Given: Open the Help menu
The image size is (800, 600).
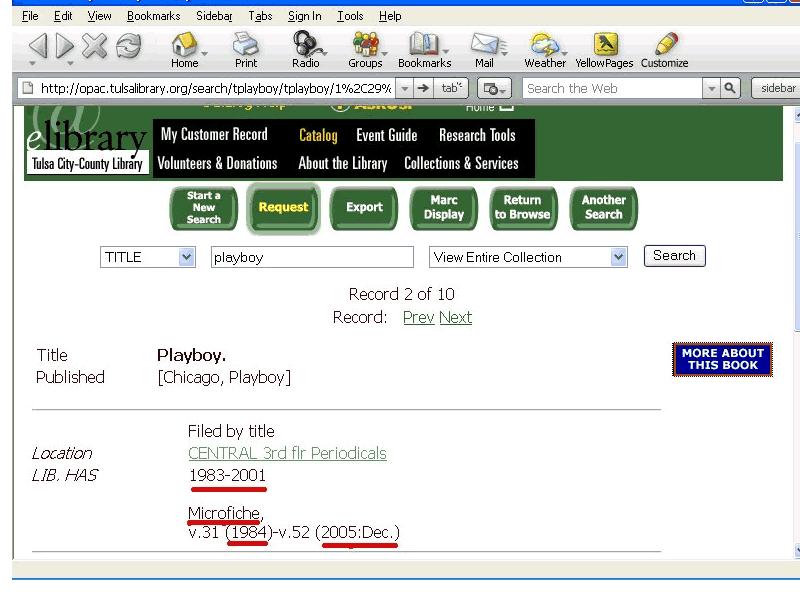Looking at the screenshot, I should [x=390, y=16].
